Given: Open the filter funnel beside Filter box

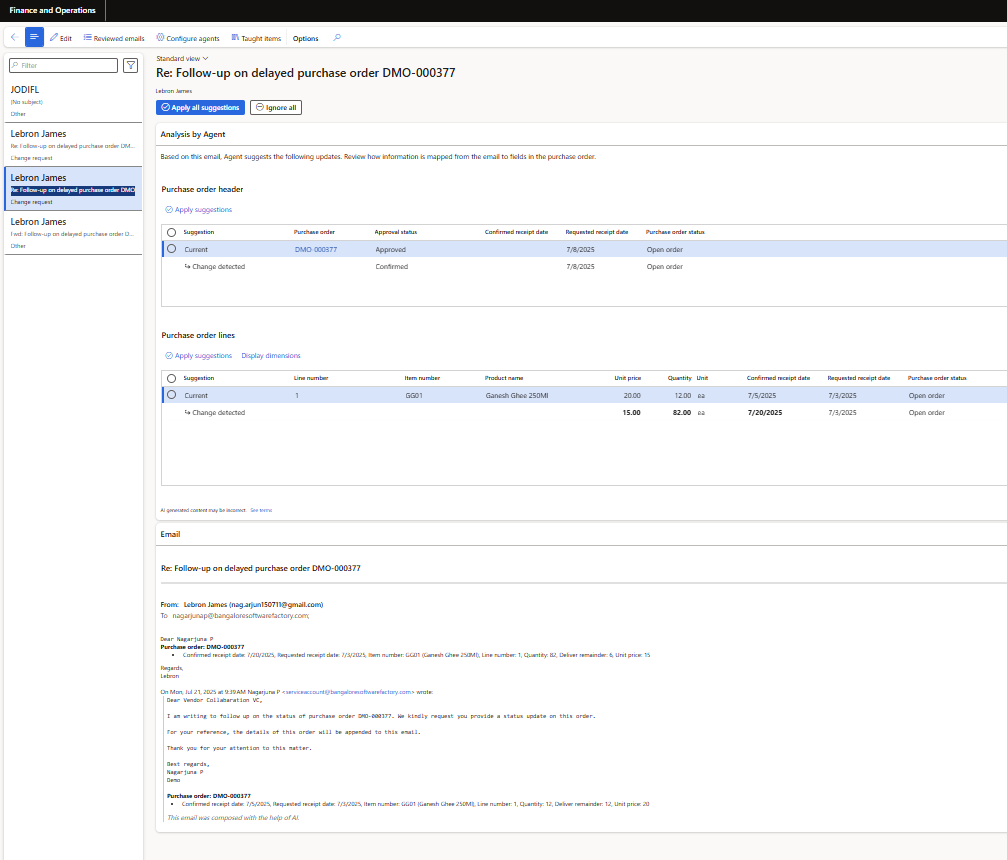Looking at the screenshot, I should click(130, 65).
